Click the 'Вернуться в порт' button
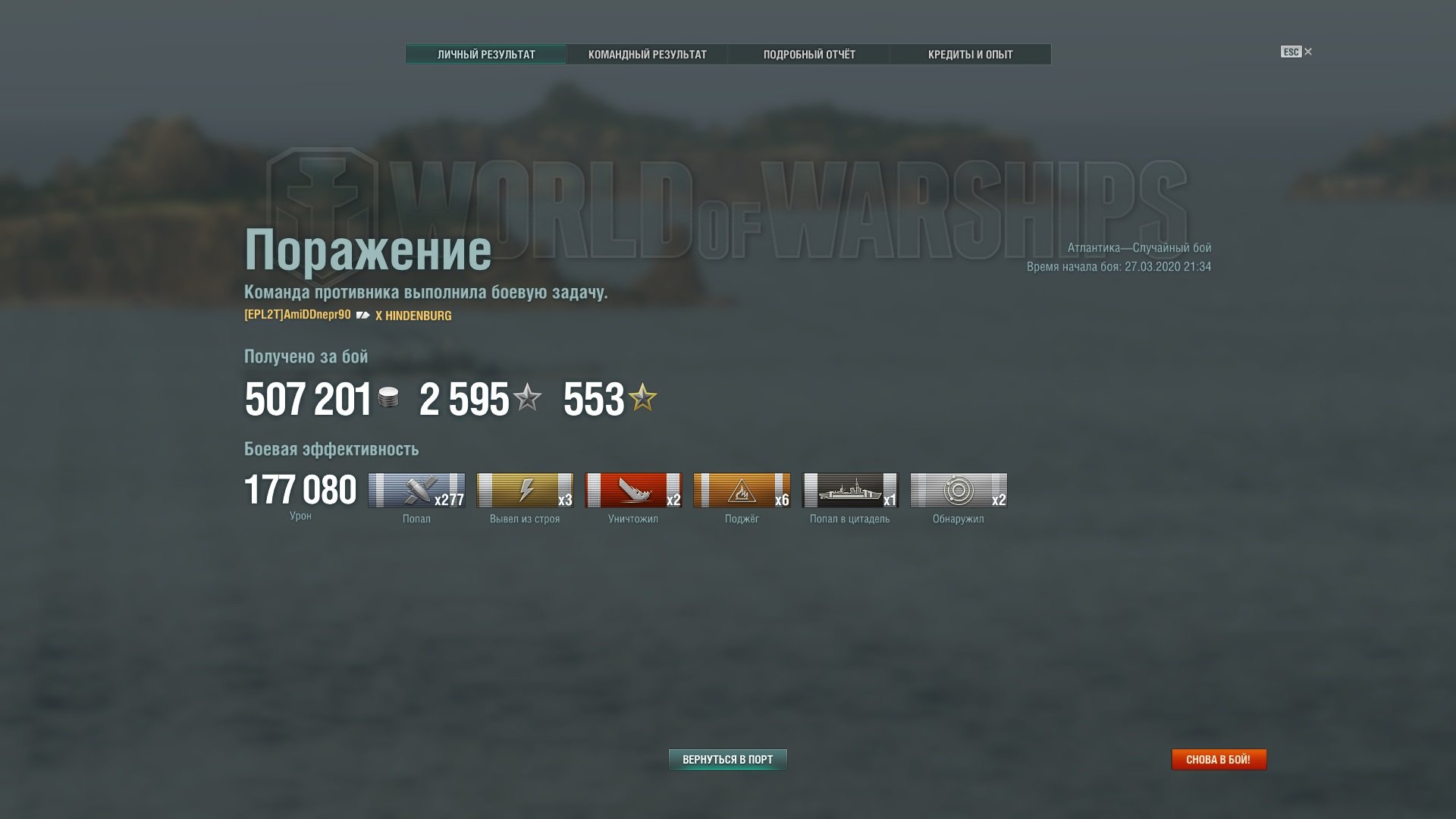 click(728, 759)
